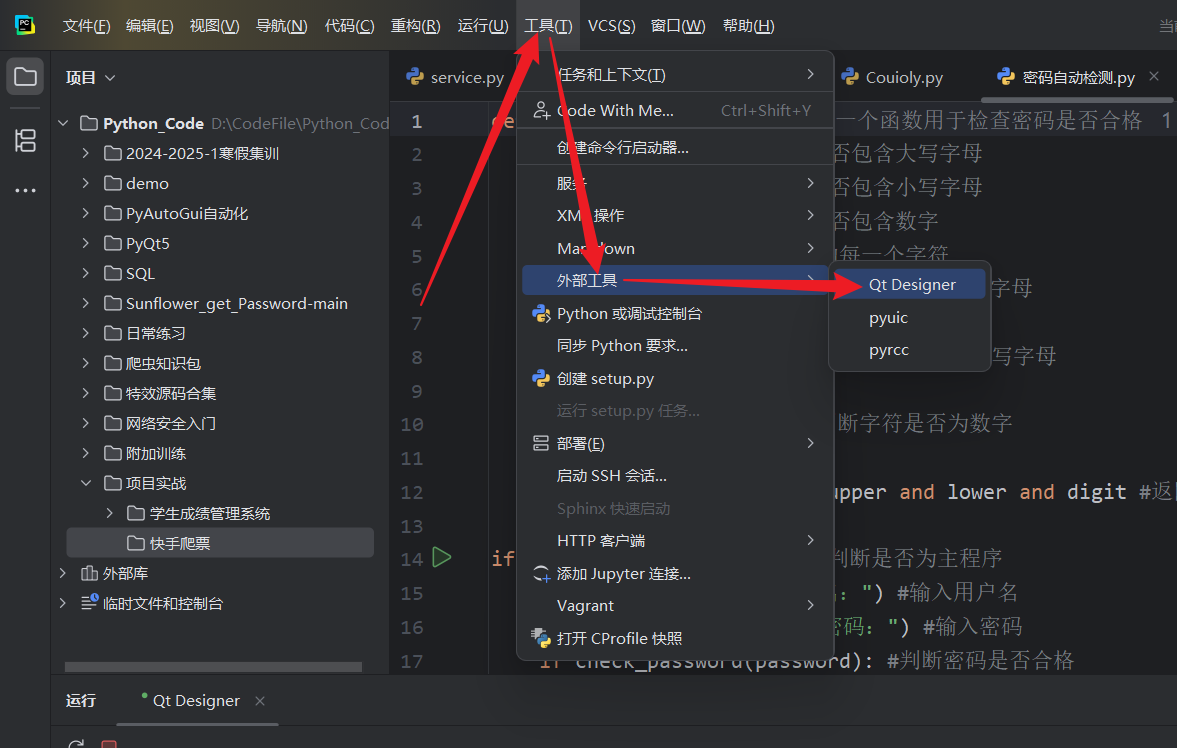Expand the demo folder

click(86, 183)
